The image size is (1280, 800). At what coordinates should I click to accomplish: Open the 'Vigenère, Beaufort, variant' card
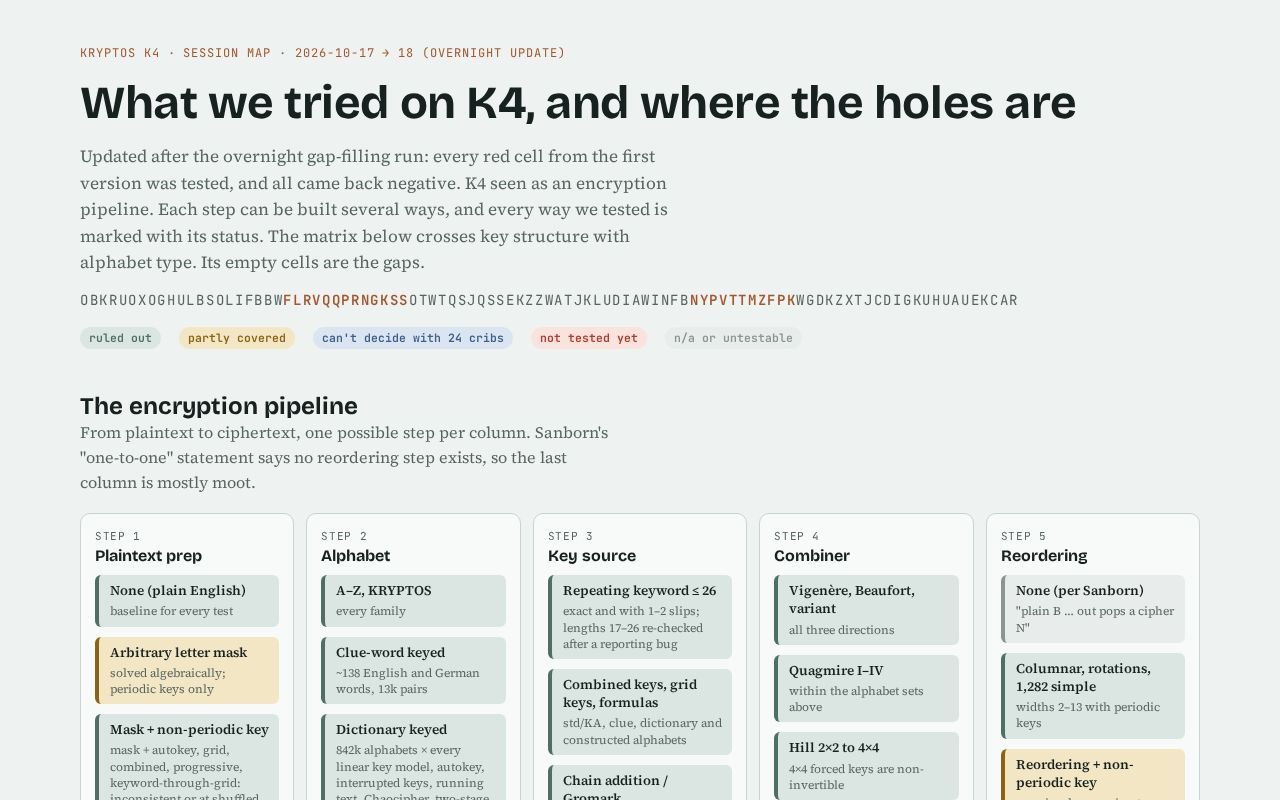[866, 610]
